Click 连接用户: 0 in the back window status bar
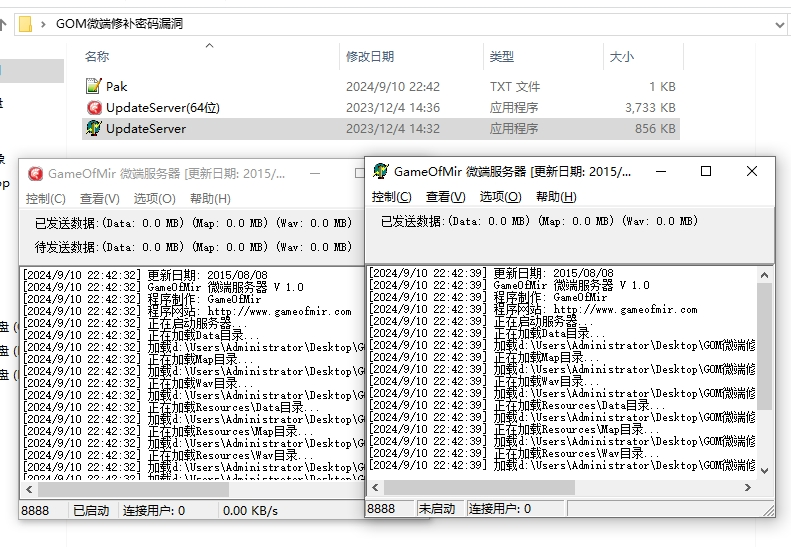Viewport: 791px width, 547px height. click(154, 511)
